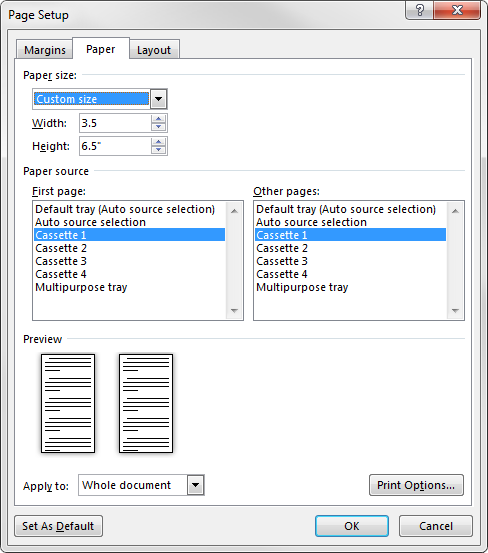Click Other pages list scroll up arrow
The image size is (488, 553).
pos(455,211)
